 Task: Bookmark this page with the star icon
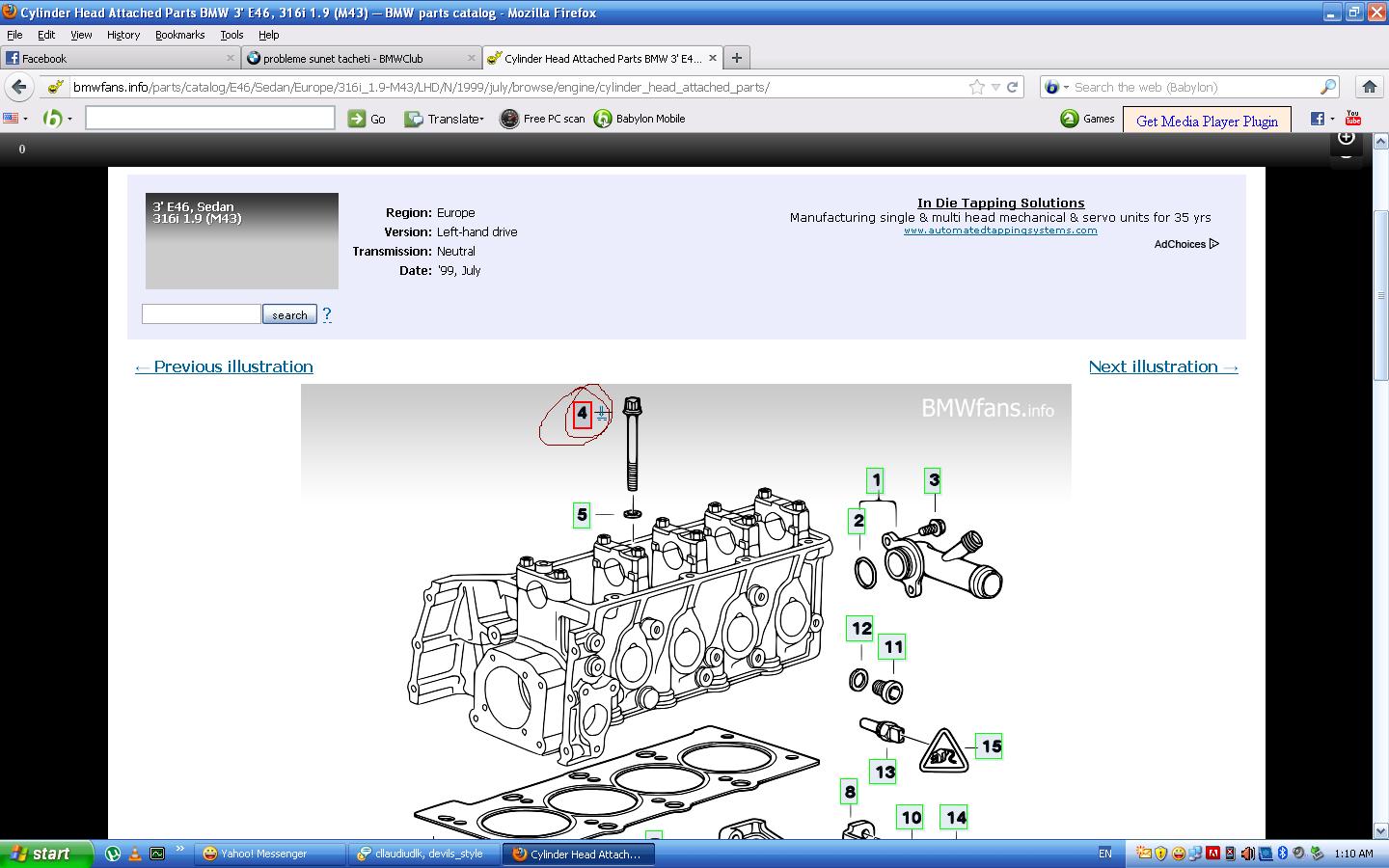tap(977, 87)
